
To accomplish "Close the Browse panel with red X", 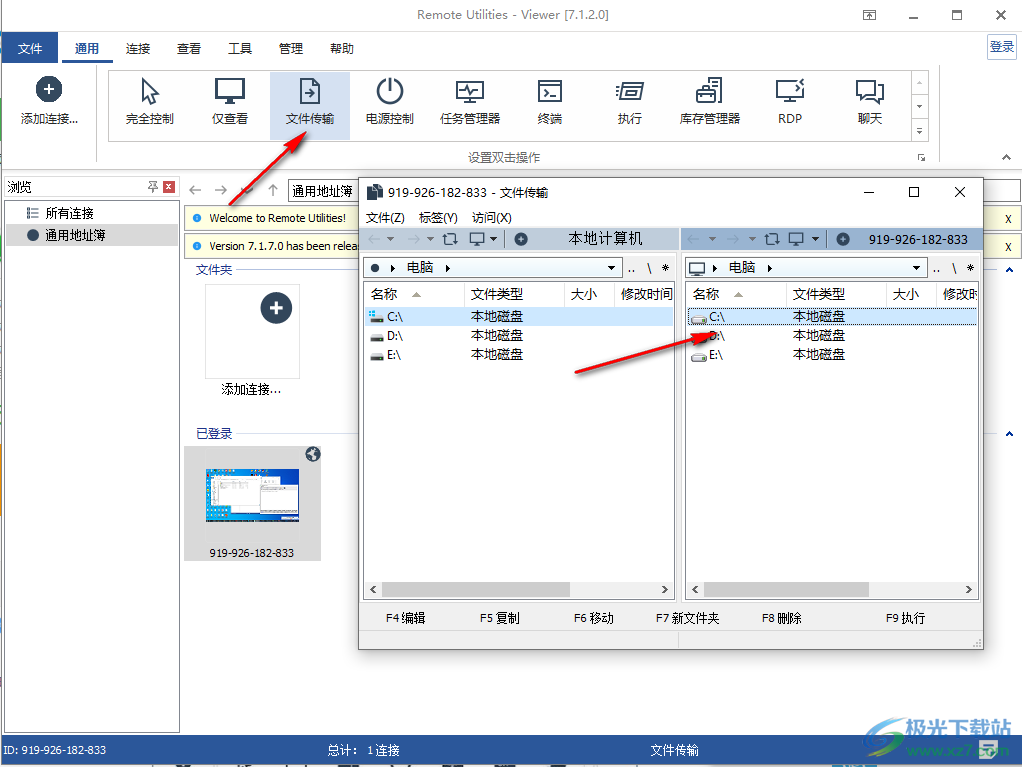I will tap(169, 187).
